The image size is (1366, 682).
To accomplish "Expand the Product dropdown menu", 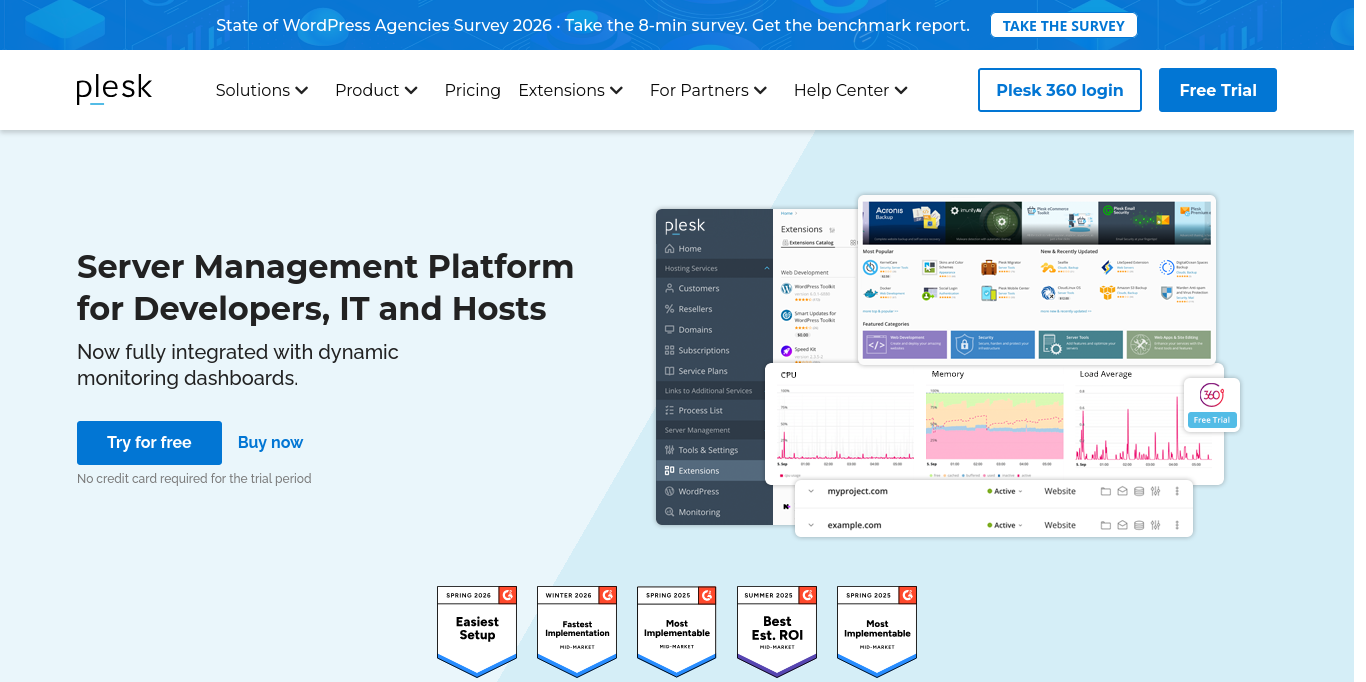I will [376, 90].
